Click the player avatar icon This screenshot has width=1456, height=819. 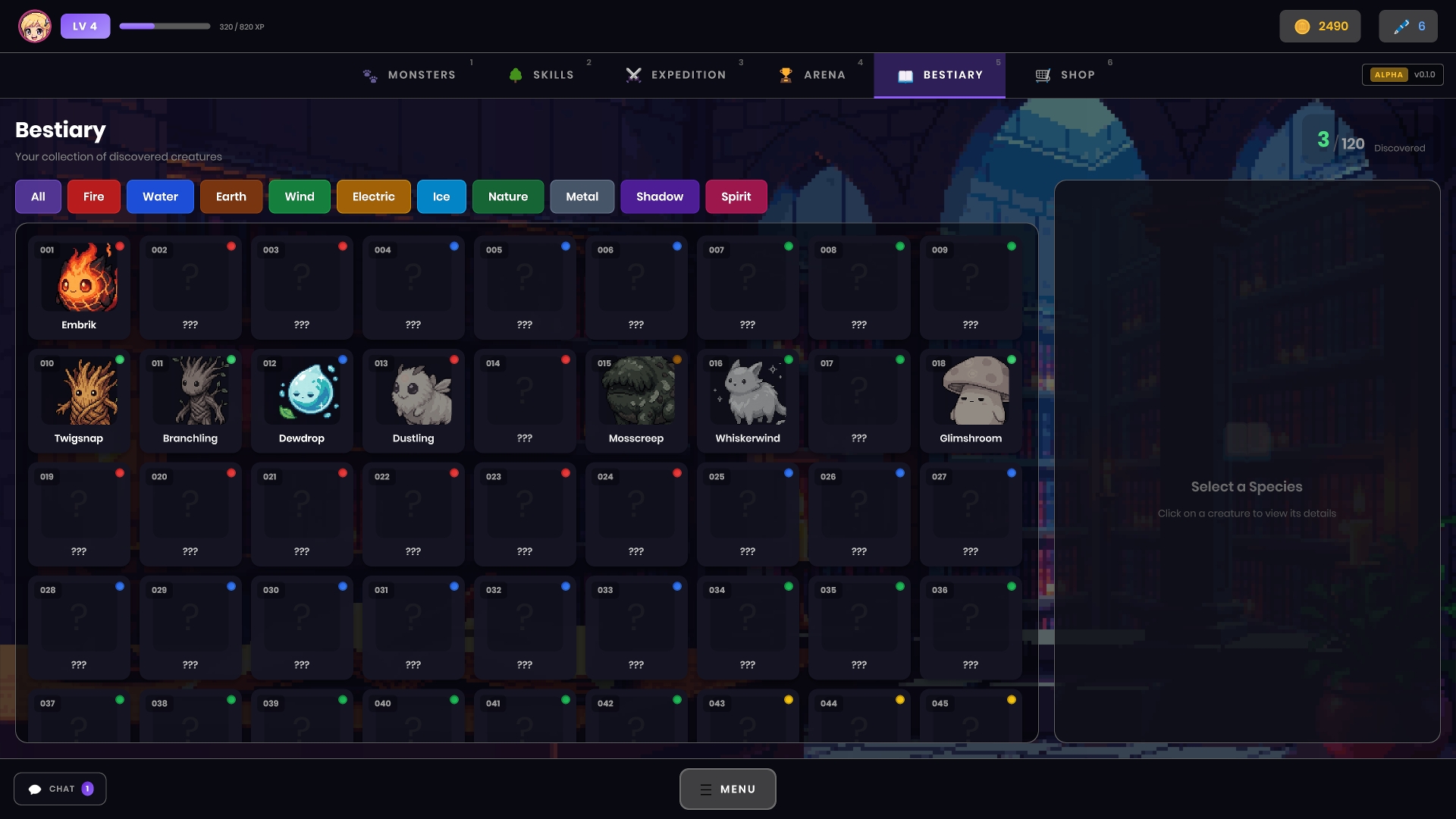tap(35, 27)
